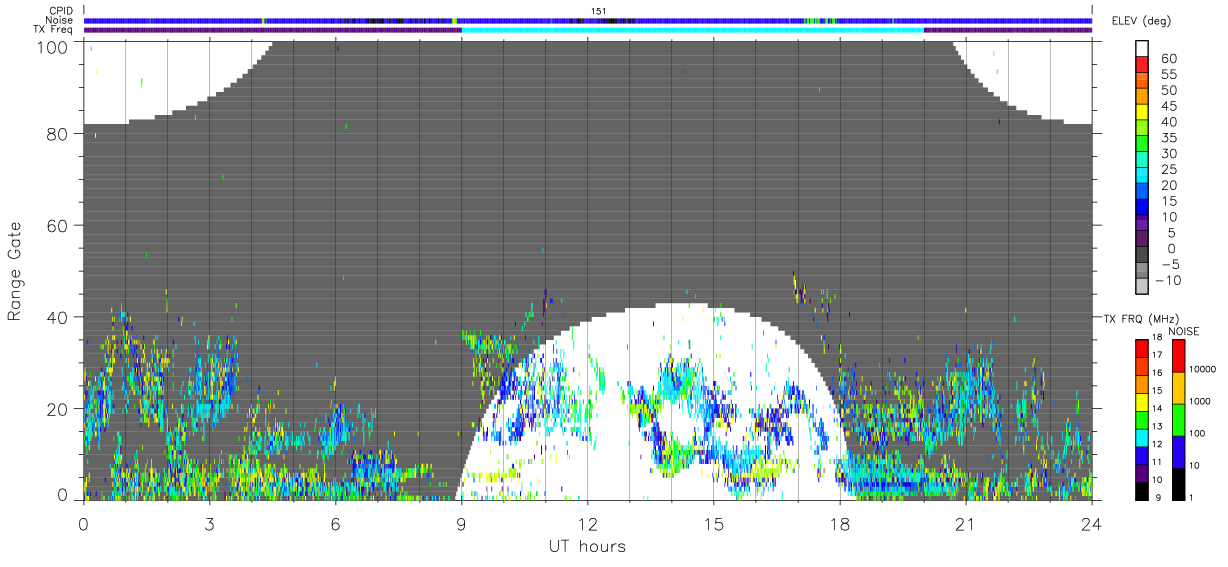
Task: Click the cyan section of TX Freq bar
Action: coord(692,30)
